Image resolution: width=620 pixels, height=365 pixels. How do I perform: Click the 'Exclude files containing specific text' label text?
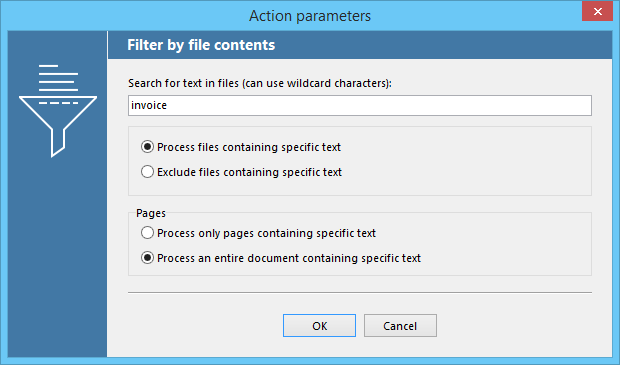pyautogui.click(x=250, y=172)
